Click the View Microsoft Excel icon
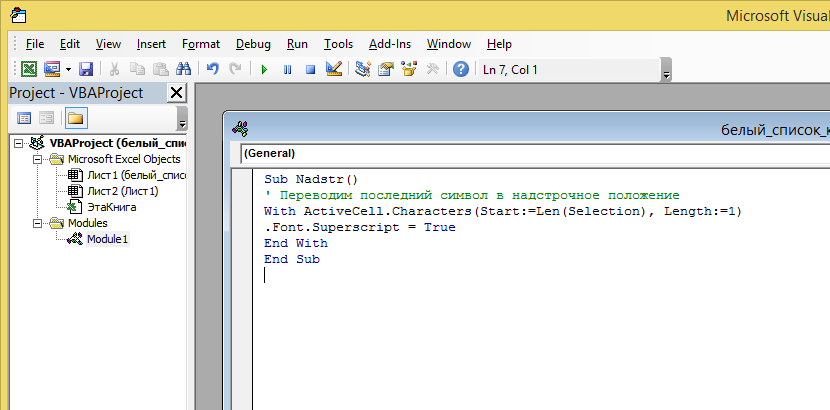 click(x=29, y=69)
